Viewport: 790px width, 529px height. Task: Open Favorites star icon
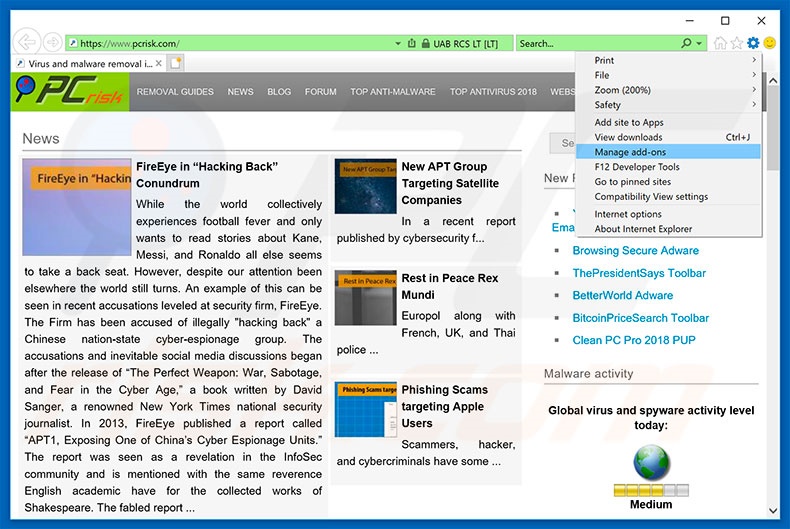(x=737, y=43)
